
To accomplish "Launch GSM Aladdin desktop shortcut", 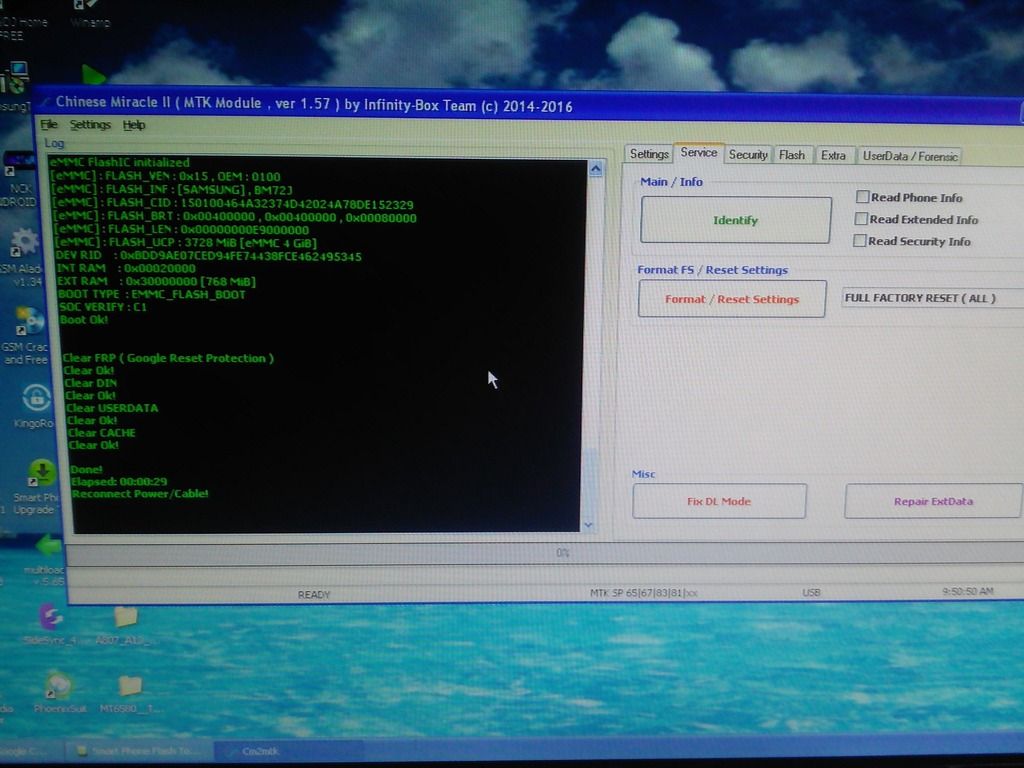I will [x=24, y=243].
